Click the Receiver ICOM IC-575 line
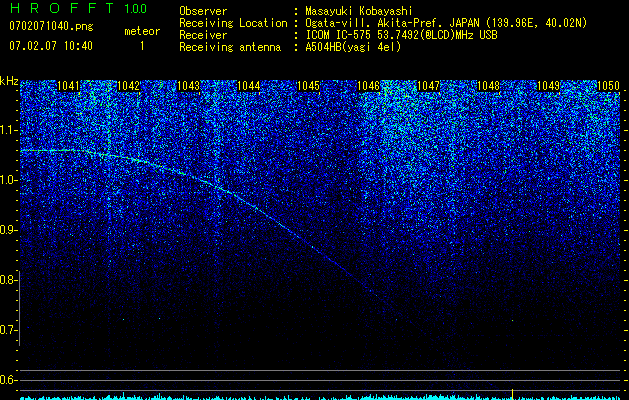 click(x=338, y=35)
